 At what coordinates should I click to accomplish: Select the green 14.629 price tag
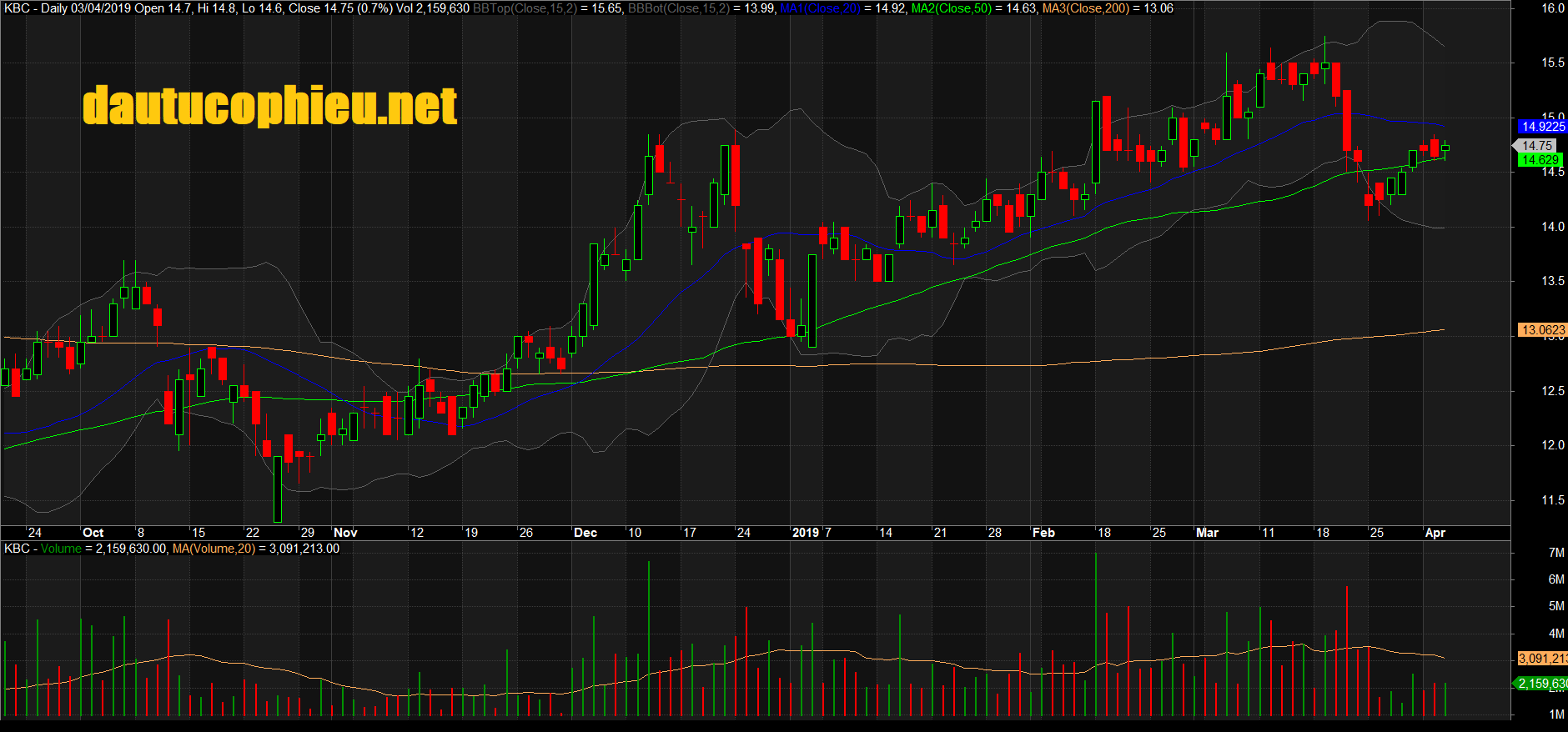click(x=1540, y=160)
